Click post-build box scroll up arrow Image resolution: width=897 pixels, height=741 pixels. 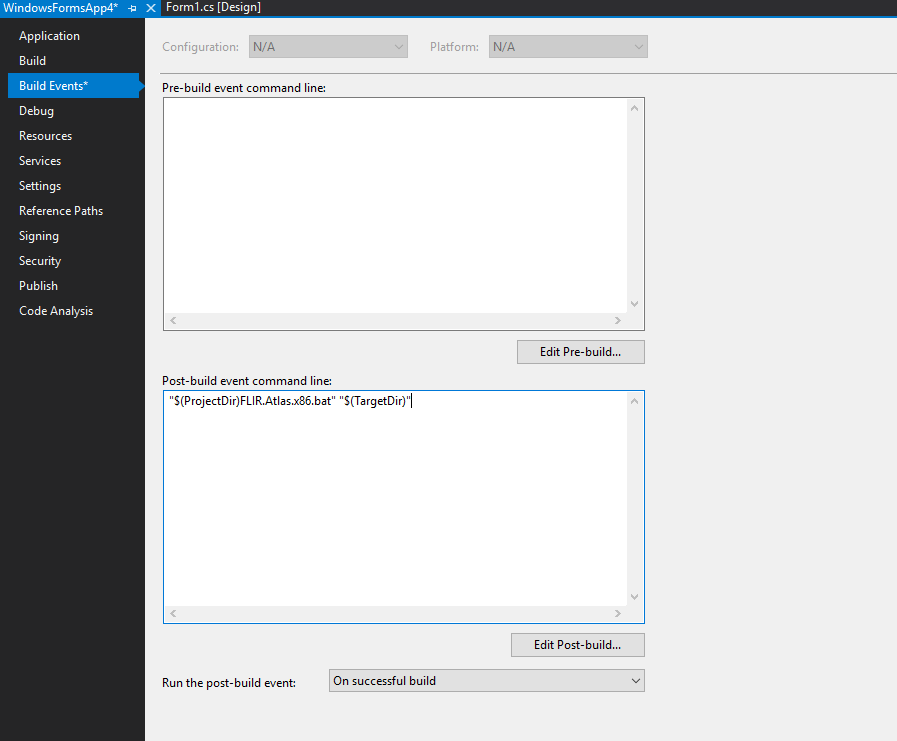[634, 401]
